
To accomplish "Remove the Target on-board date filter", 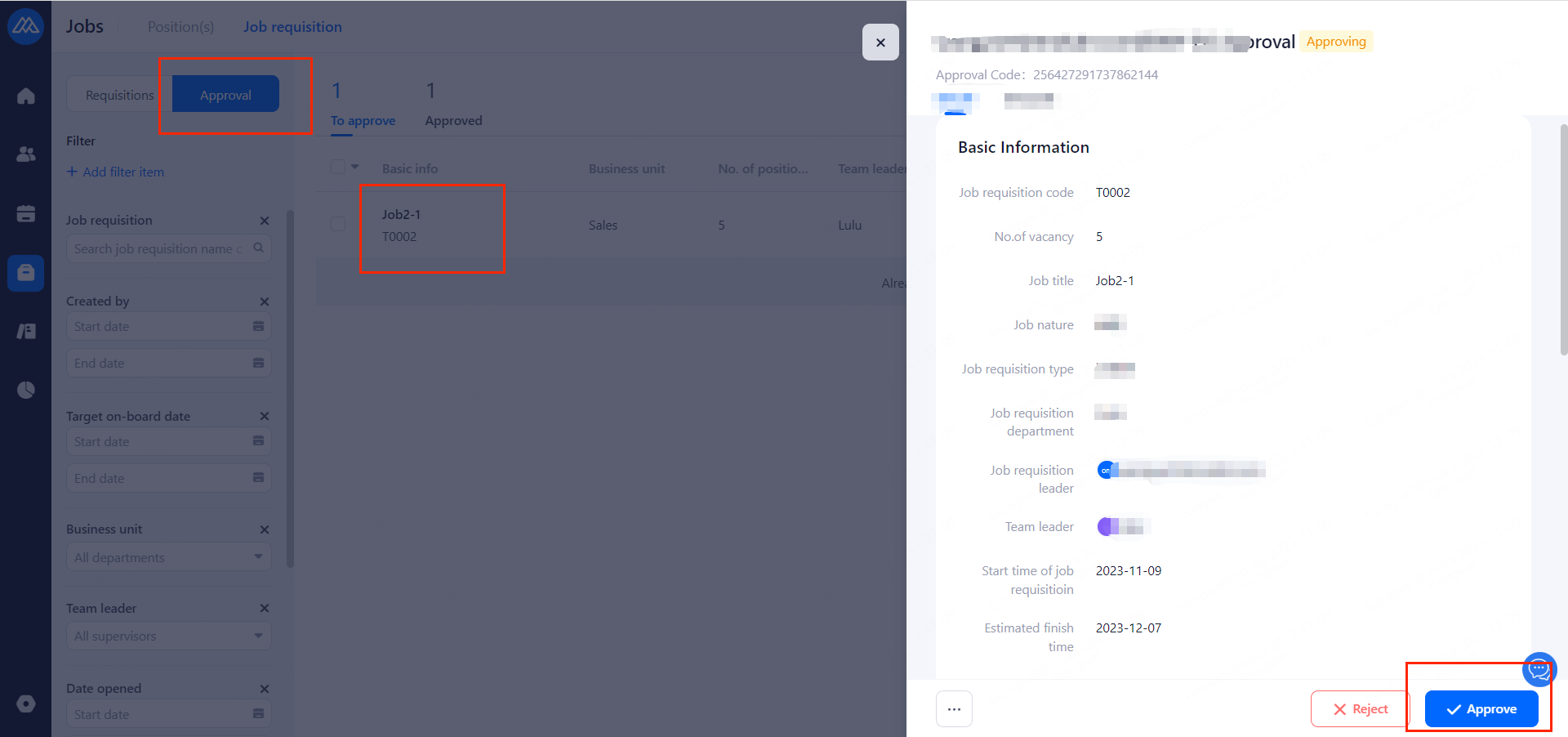I will click(x=265, y=416).
